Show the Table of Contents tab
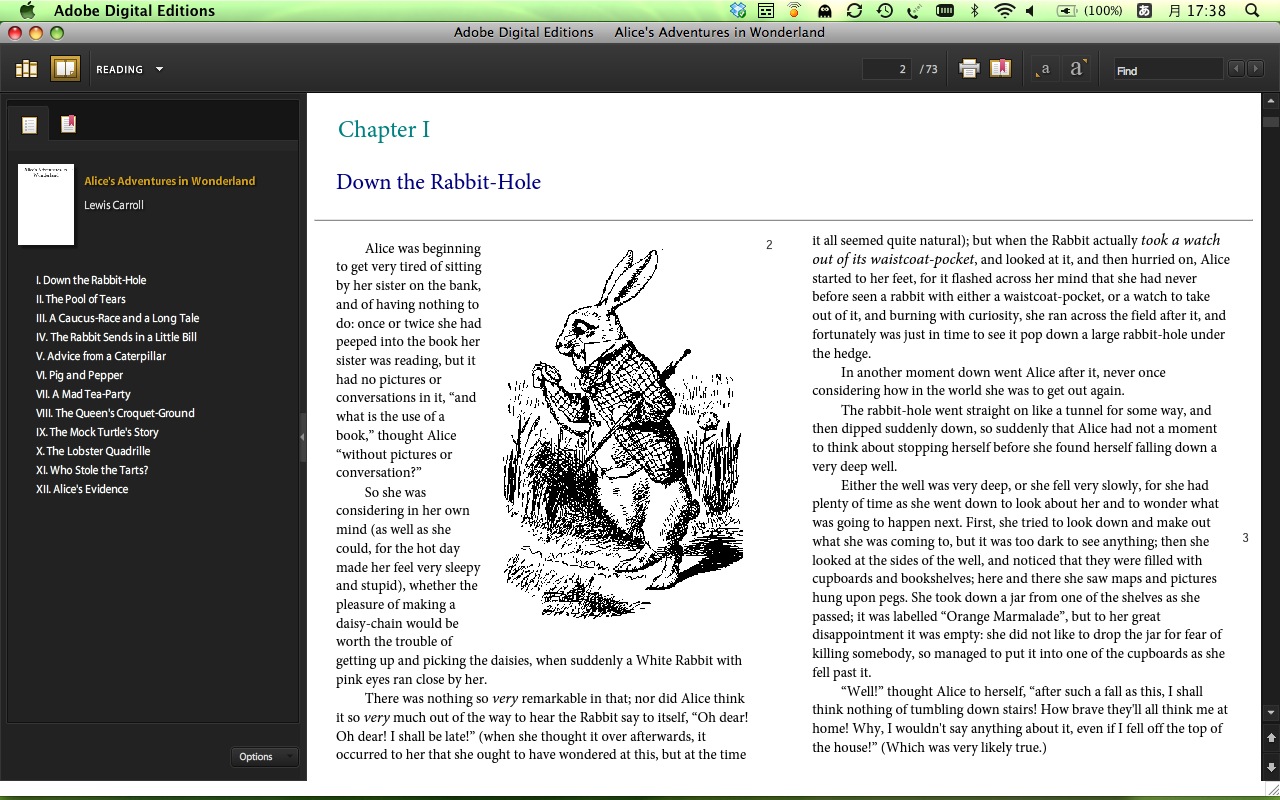The width and height of the screenshot is (1280, 800). 29,125
